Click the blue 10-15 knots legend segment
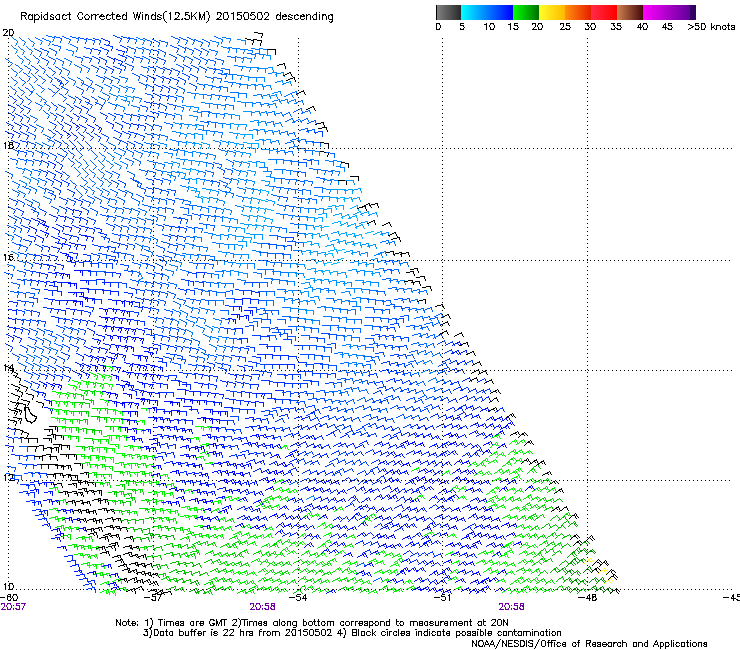The width and height of the screenshot is (740, 650). [500, 12]
